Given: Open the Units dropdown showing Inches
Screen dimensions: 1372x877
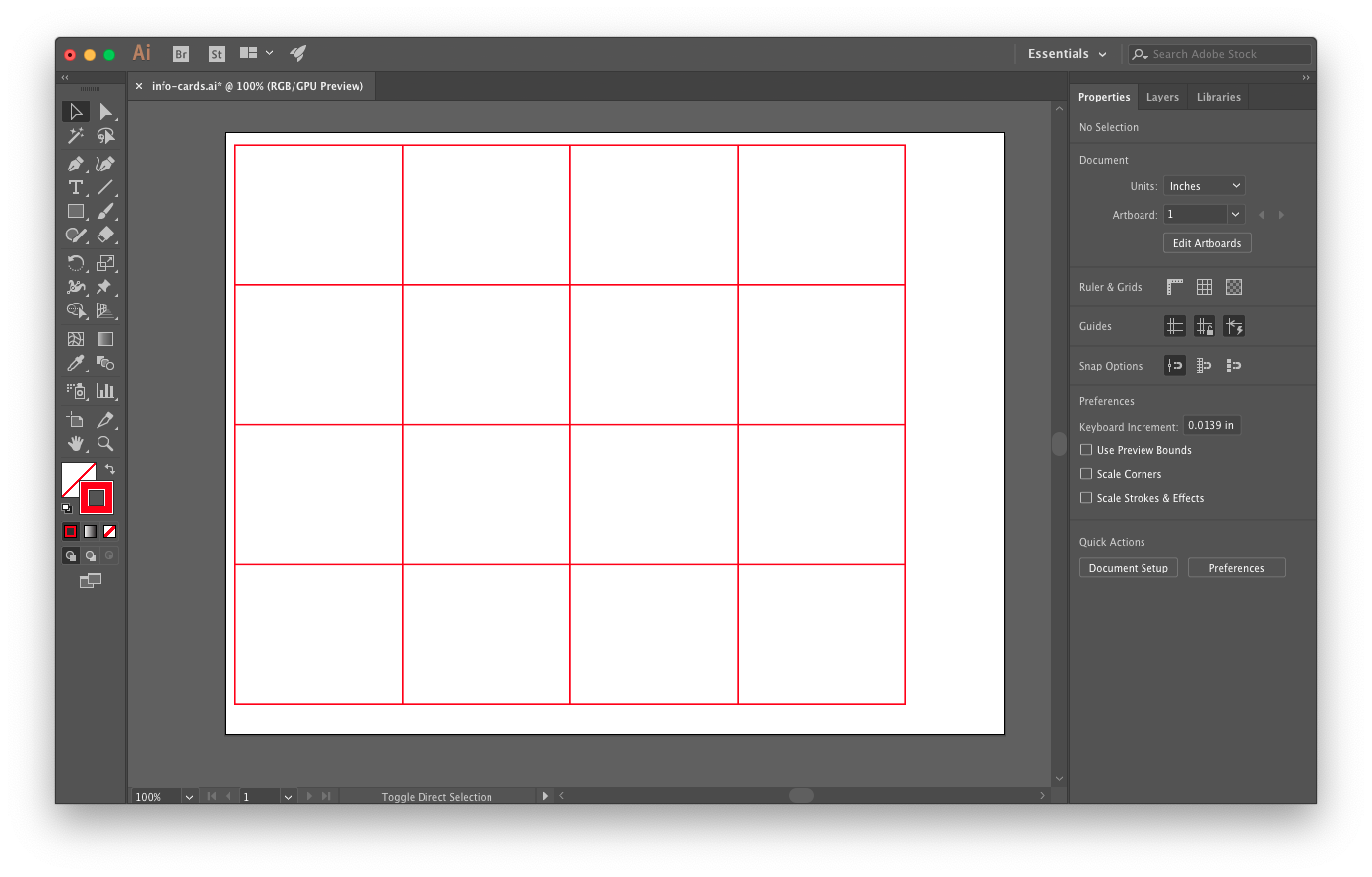Looking at the screenshot, I should [x=1205, y=186].
